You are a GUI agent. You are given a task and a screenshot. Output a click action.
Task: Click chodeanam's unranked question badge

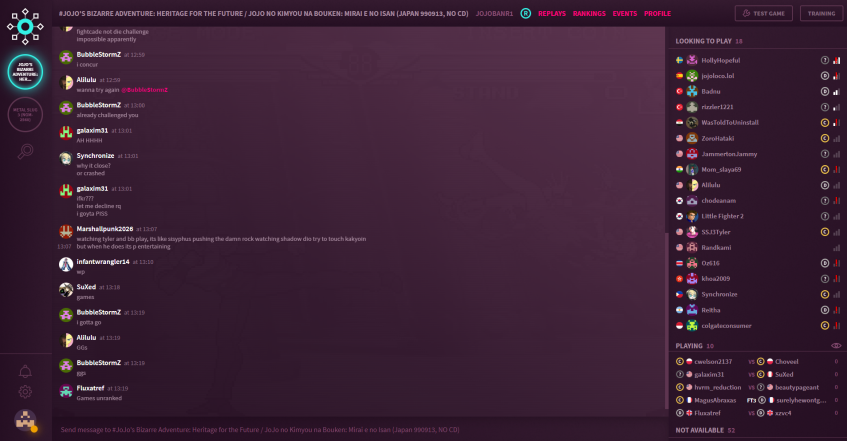825,201
